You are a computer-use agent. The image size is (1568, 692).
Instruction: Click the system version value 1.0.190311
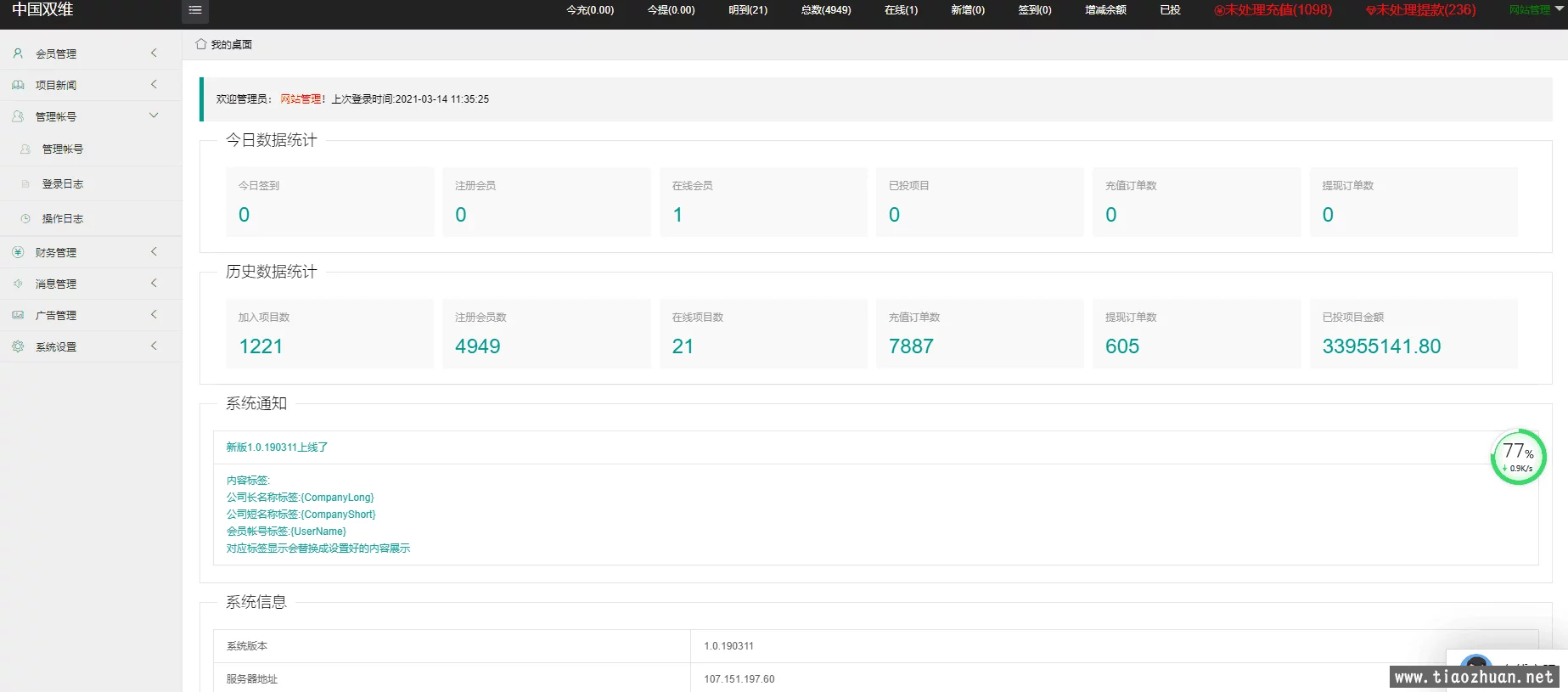coord(728,646)
